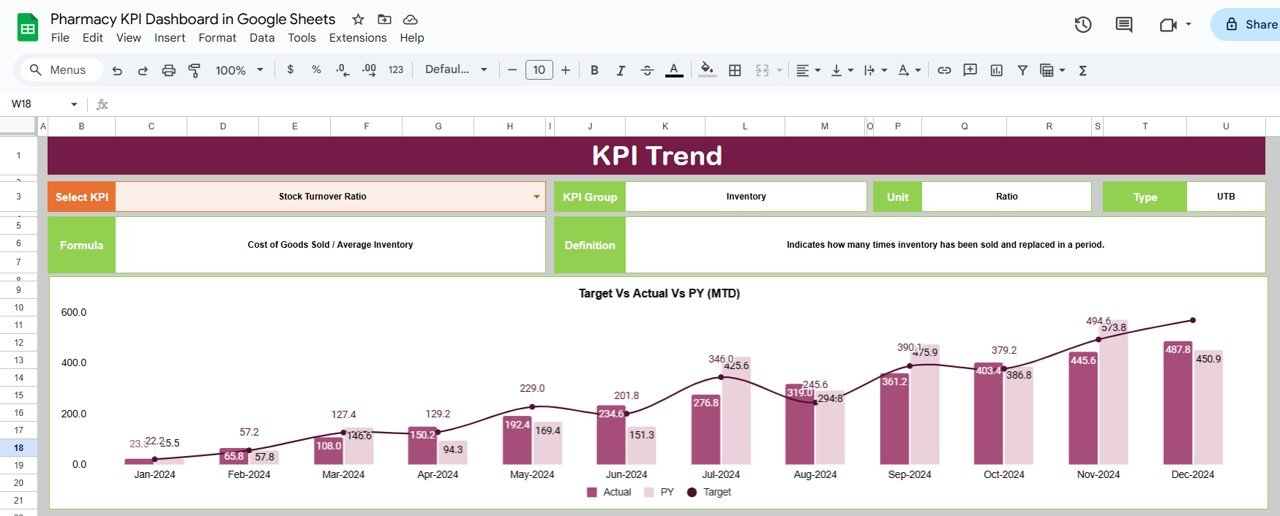Click the Share button

click(x=1246, y=25)
